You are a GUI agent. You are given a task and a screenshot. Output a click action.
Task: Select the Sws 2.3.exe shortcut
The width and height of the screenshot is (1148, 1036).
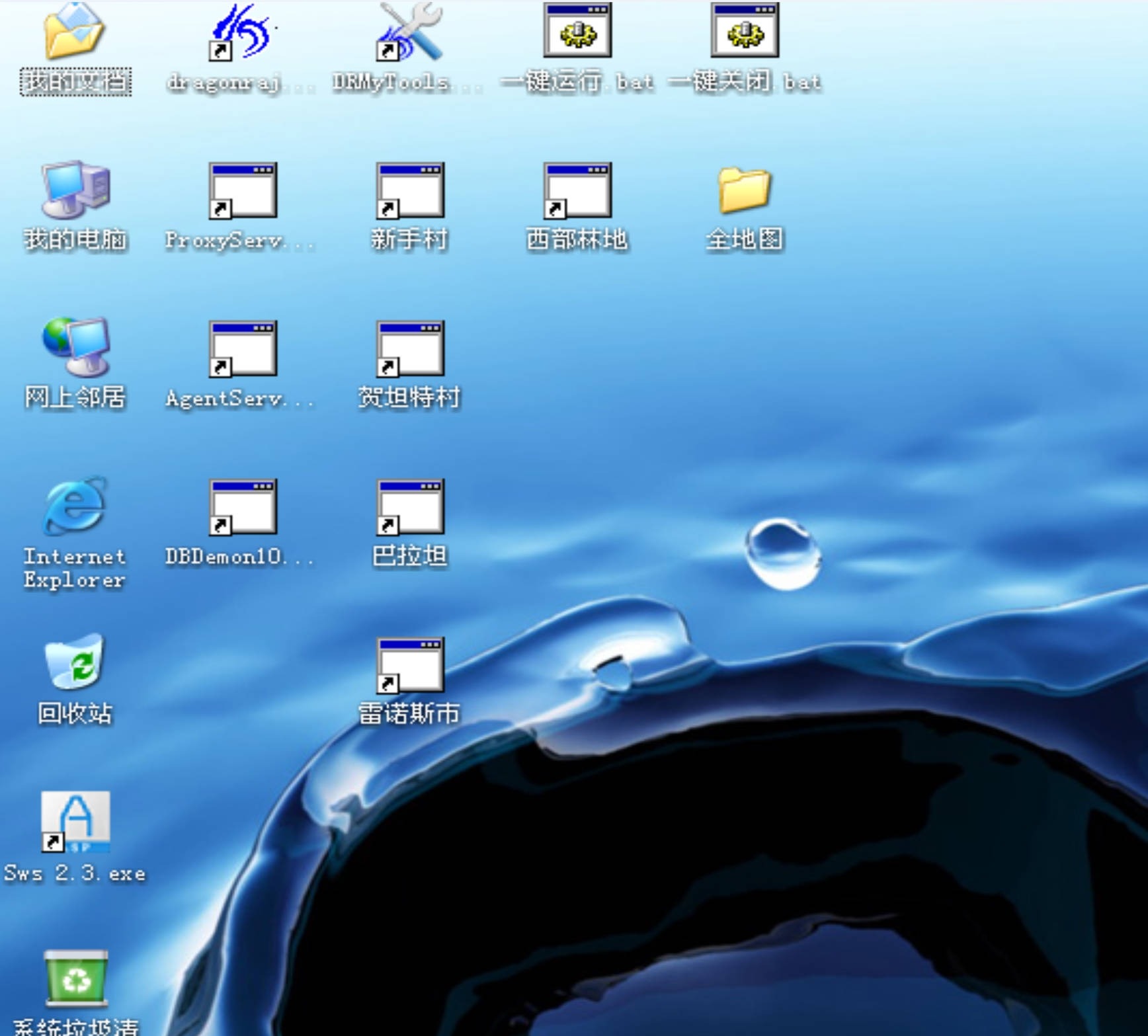[75, 822]
